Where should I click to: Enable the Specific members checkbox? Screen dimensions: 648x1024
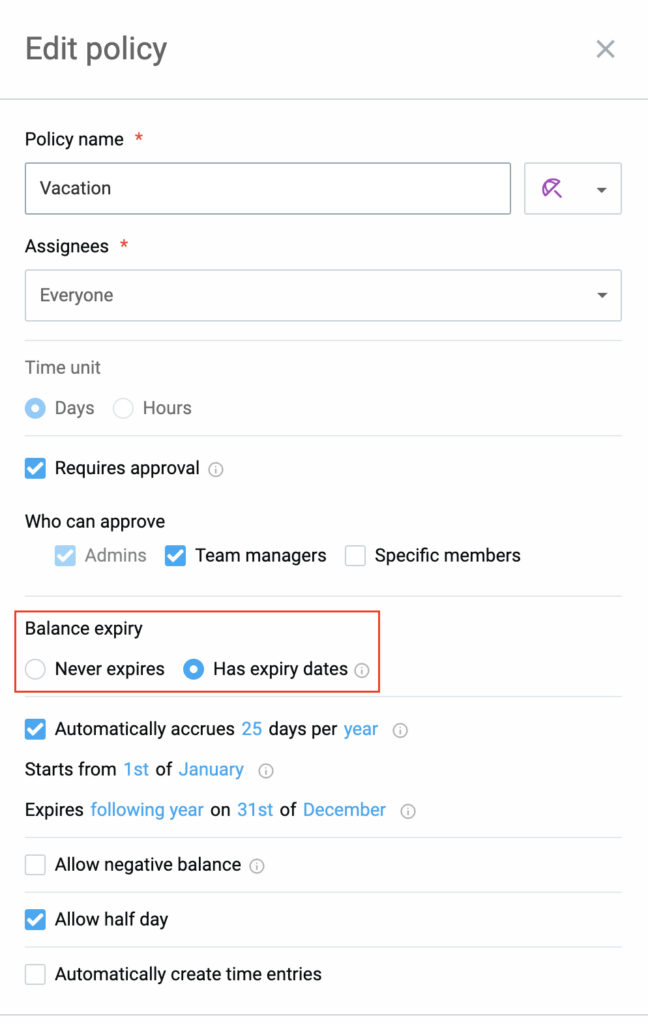click(355, 555)
